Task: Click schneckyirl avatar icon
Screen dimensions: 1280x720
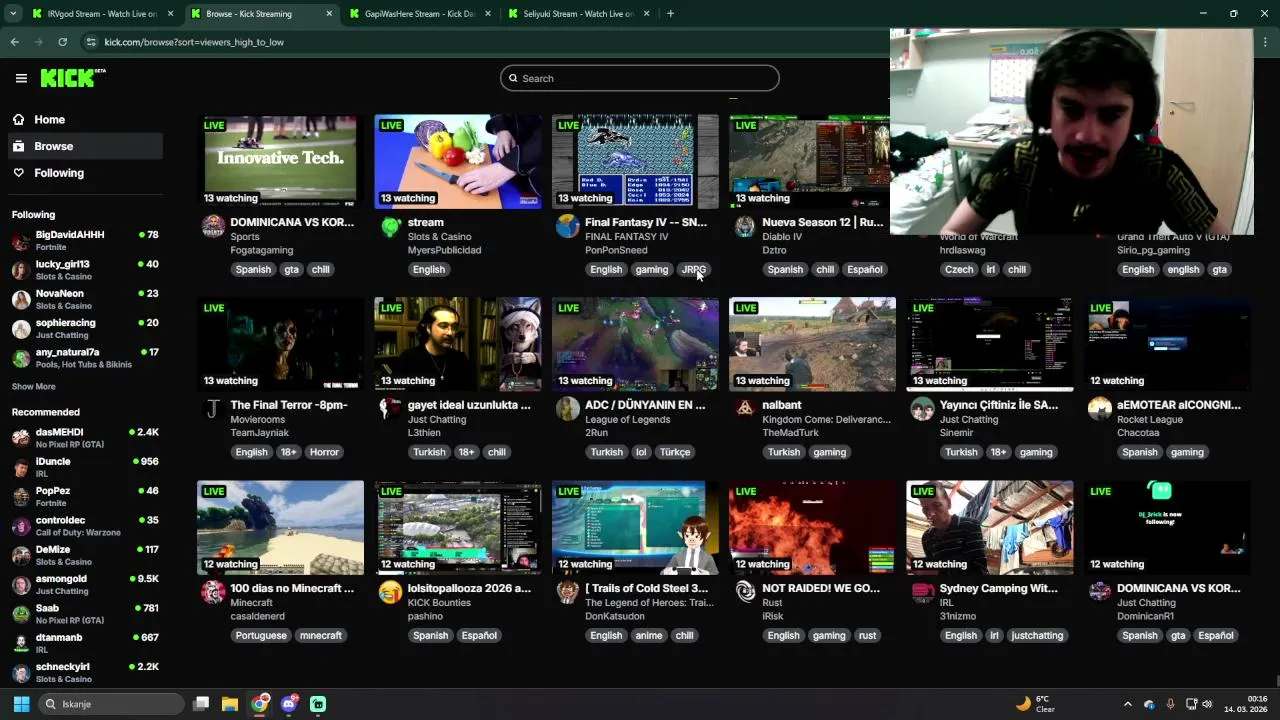Action: [21, 672]
